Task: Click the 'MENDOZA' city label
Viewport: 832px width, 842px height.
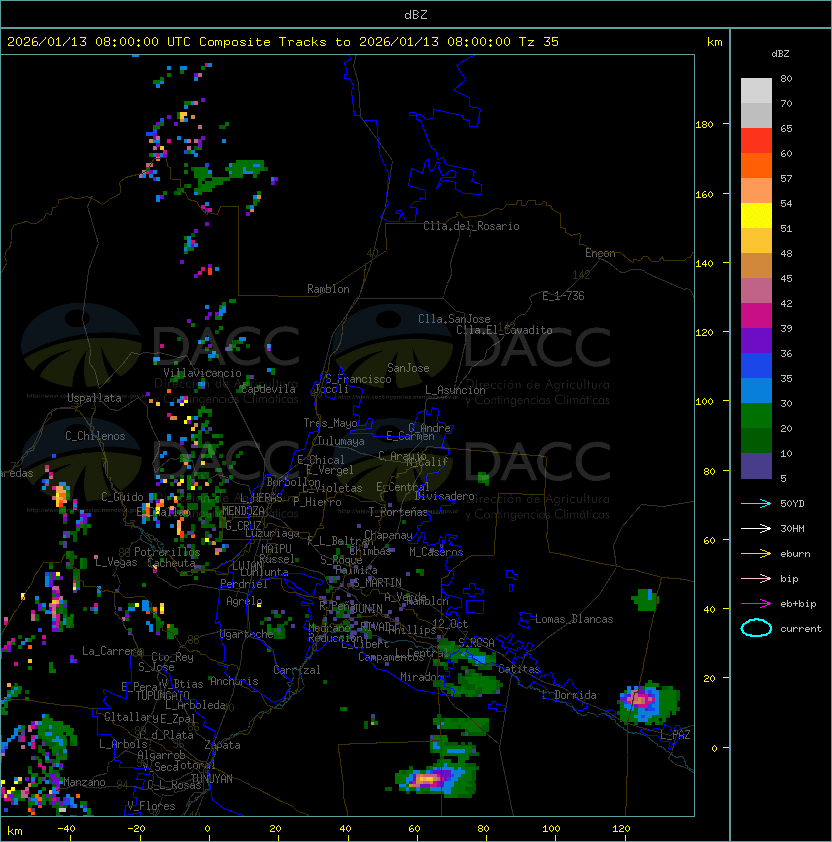Action: click(x=243, y=511)
